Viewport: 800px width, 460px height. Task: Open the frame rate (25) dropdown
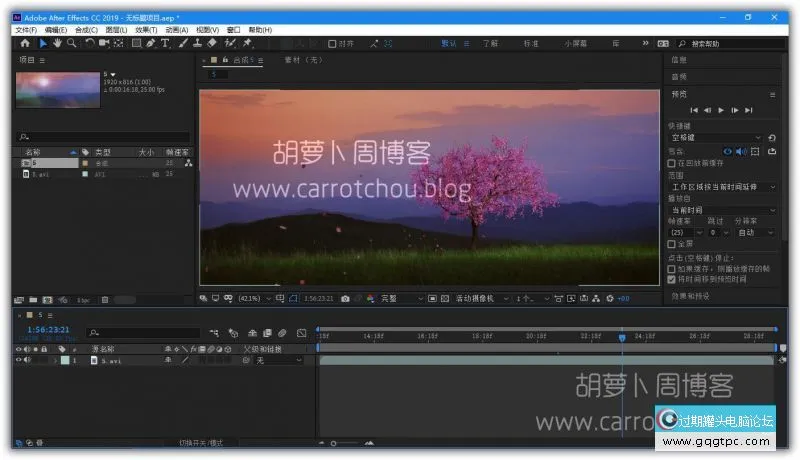tap(686, 233)
